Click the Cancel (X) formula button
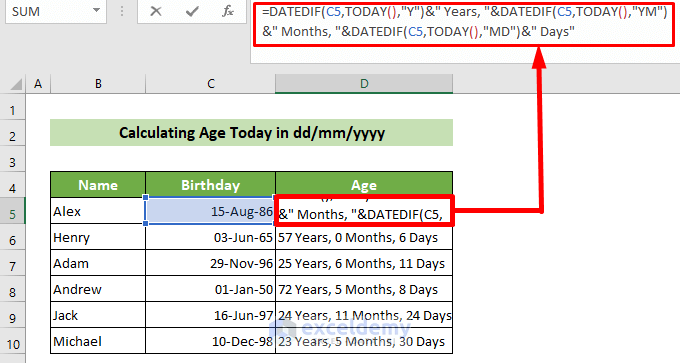 pos(156,12)
